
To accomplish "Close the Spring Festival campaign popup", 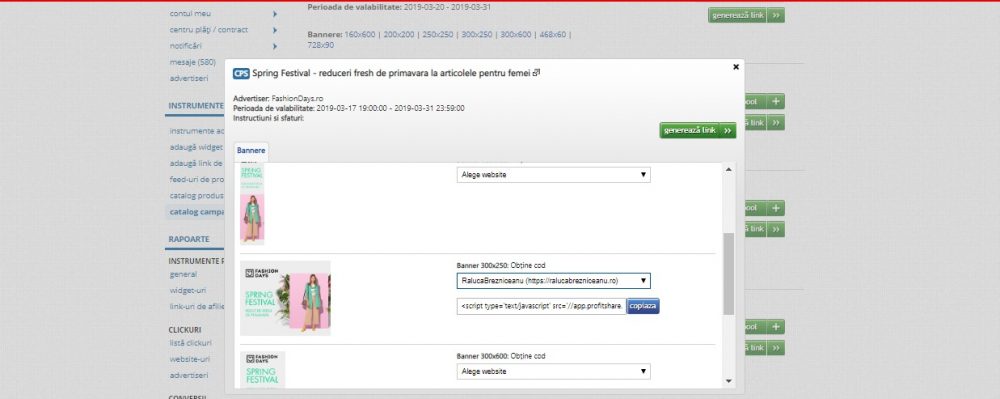I will pyautogui.click(x=736, y=66).
